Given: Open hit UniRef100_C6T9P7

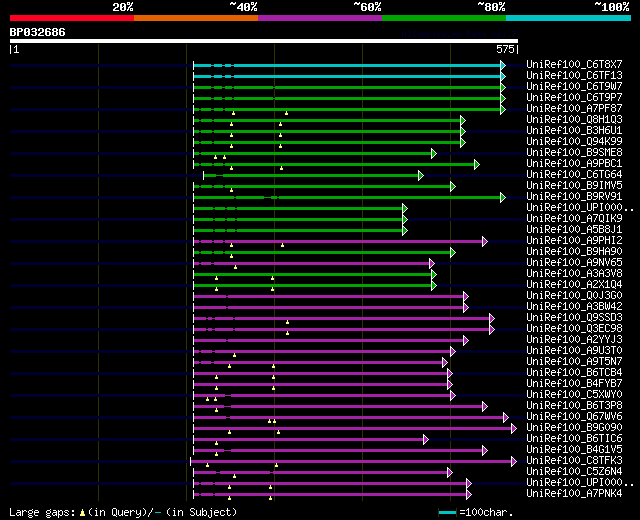Looking at the screenshot, I should pyautogui.click(x=574, y=98).
